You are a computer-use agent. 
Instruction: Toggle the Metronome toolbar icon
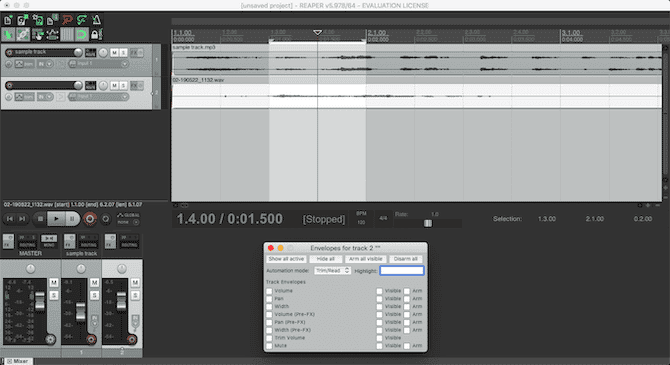point(97,20)
